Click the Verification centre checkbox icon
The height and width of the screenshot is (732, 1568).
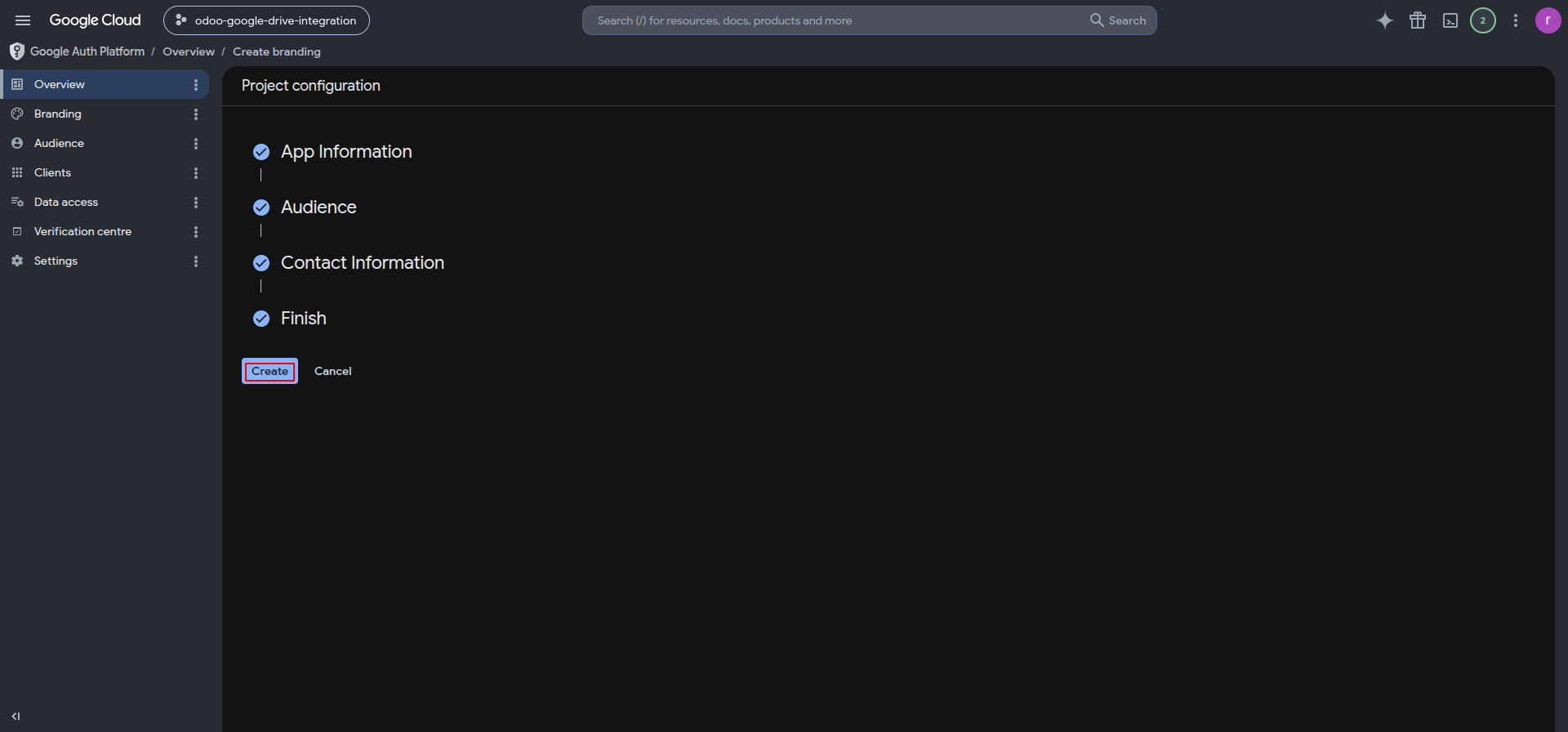[x=17, y=231]
